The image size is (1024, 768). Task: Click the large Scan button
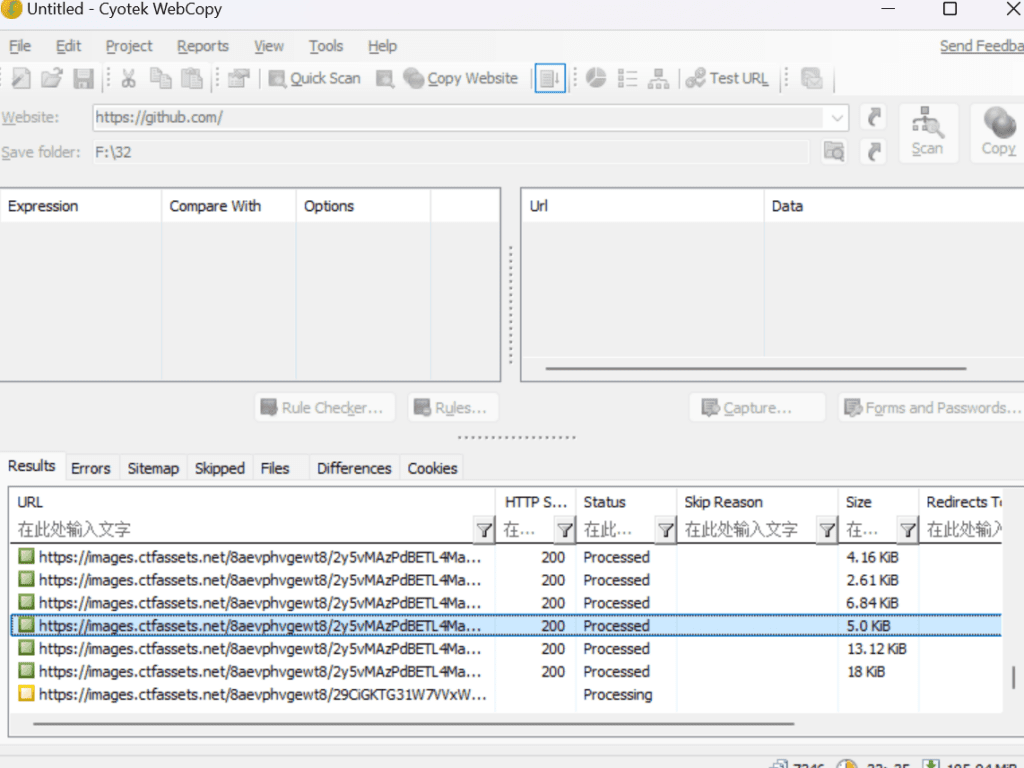point(927,133)
